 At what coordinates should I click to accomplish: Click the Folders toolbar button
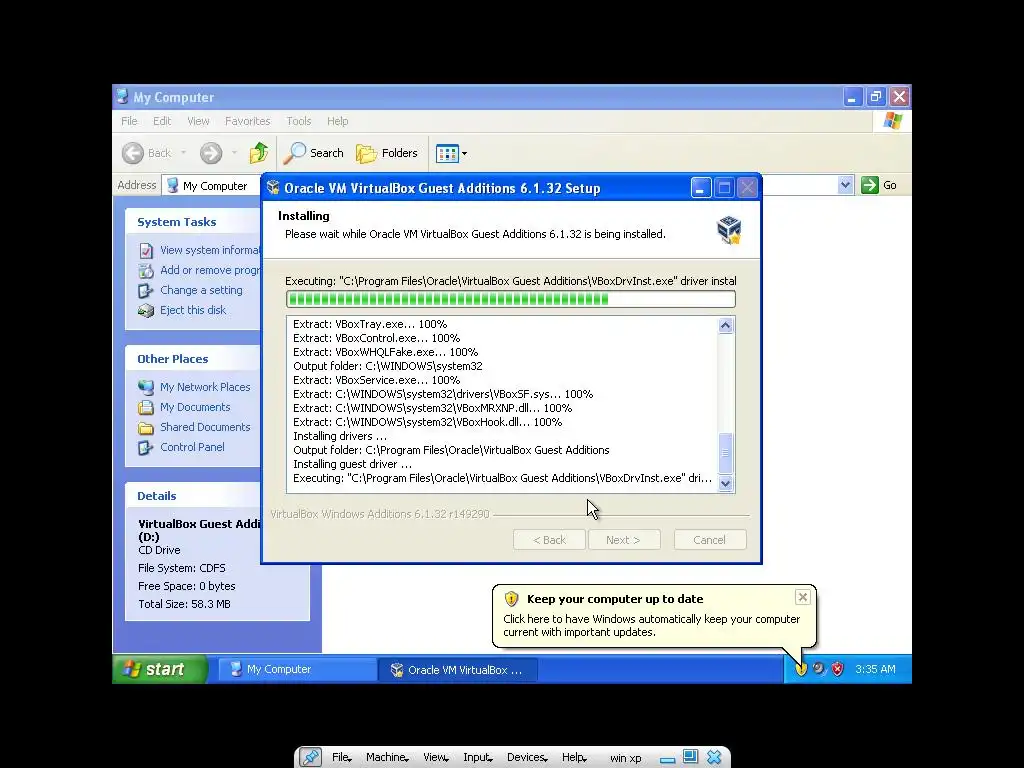click(x=387, y=153)
